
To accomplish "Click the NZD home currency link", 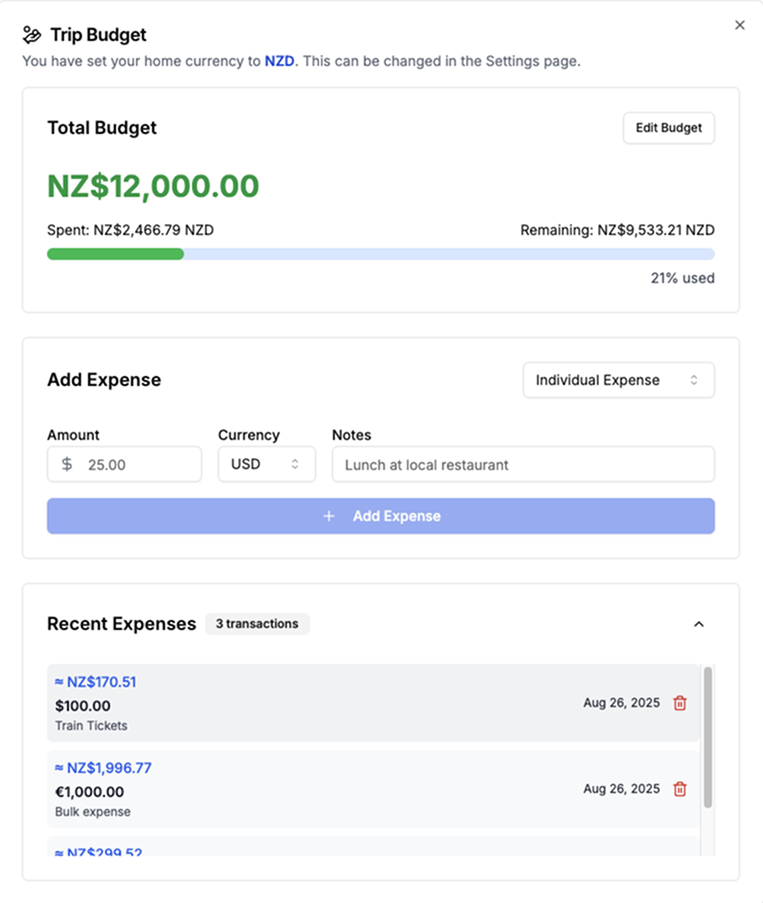I will pyautogui.click(x=279, y=61).
